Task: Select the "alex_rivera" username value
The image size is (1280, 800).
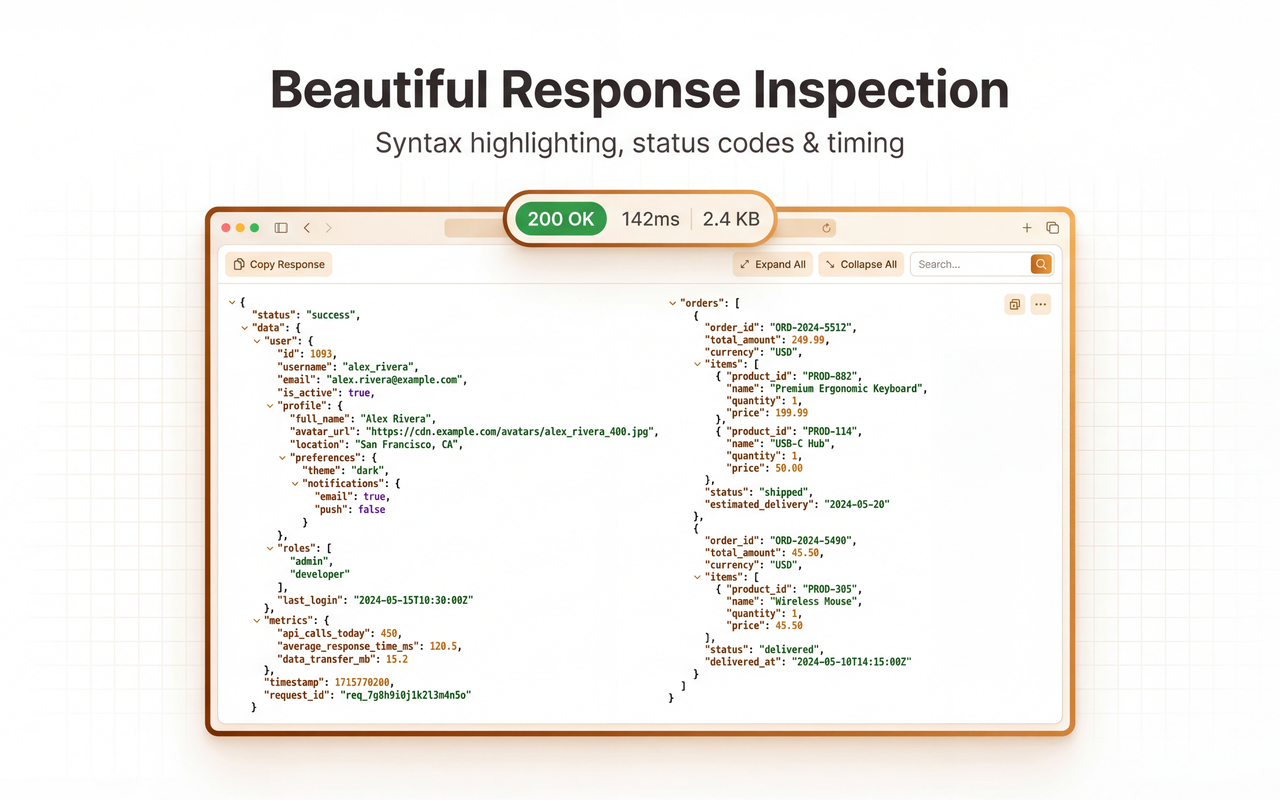Action: (x=380, y=367)
